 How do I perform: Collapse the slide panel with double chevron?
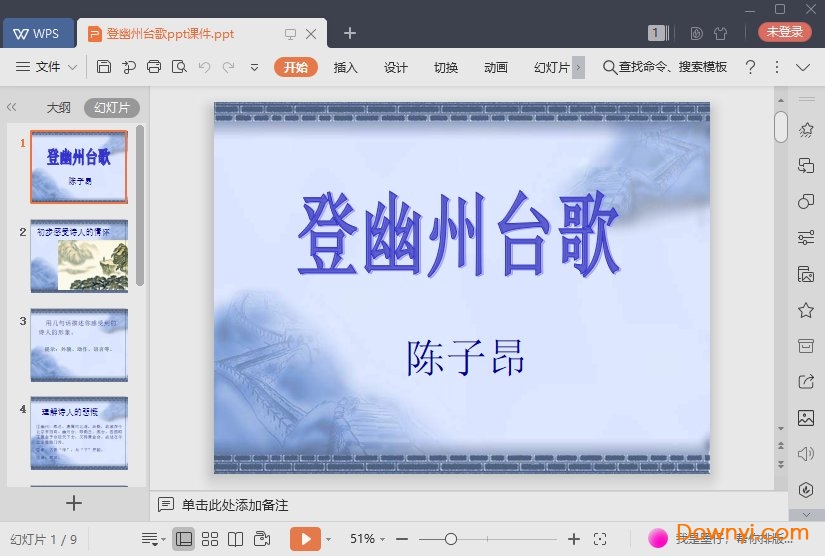(12, 107)
